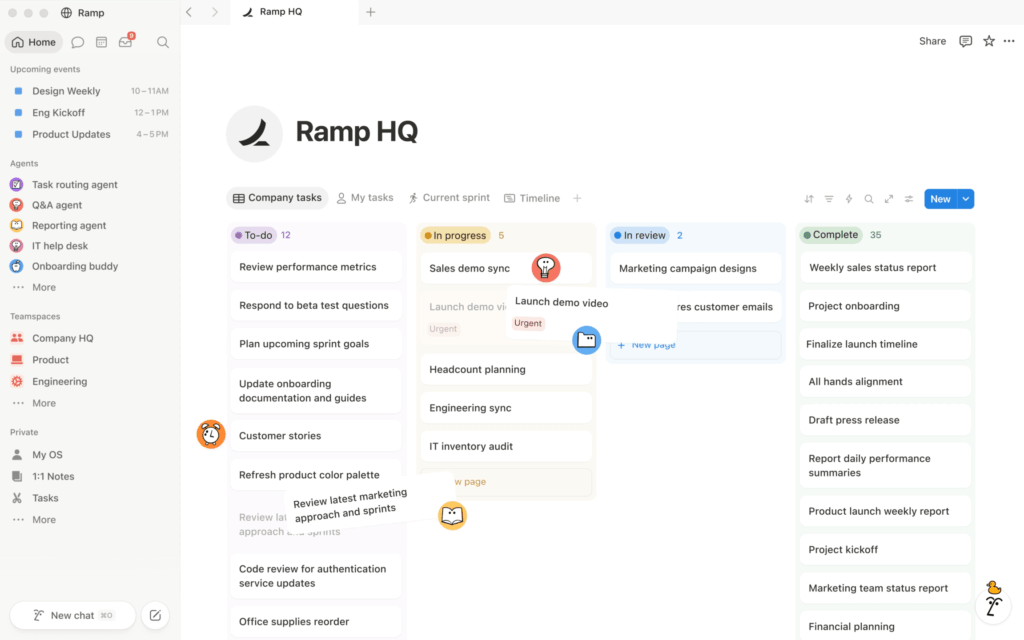The width and height of the screenshot is (1024, 640).
Task: Go back with the left arrow
Action: coord(189,12)
